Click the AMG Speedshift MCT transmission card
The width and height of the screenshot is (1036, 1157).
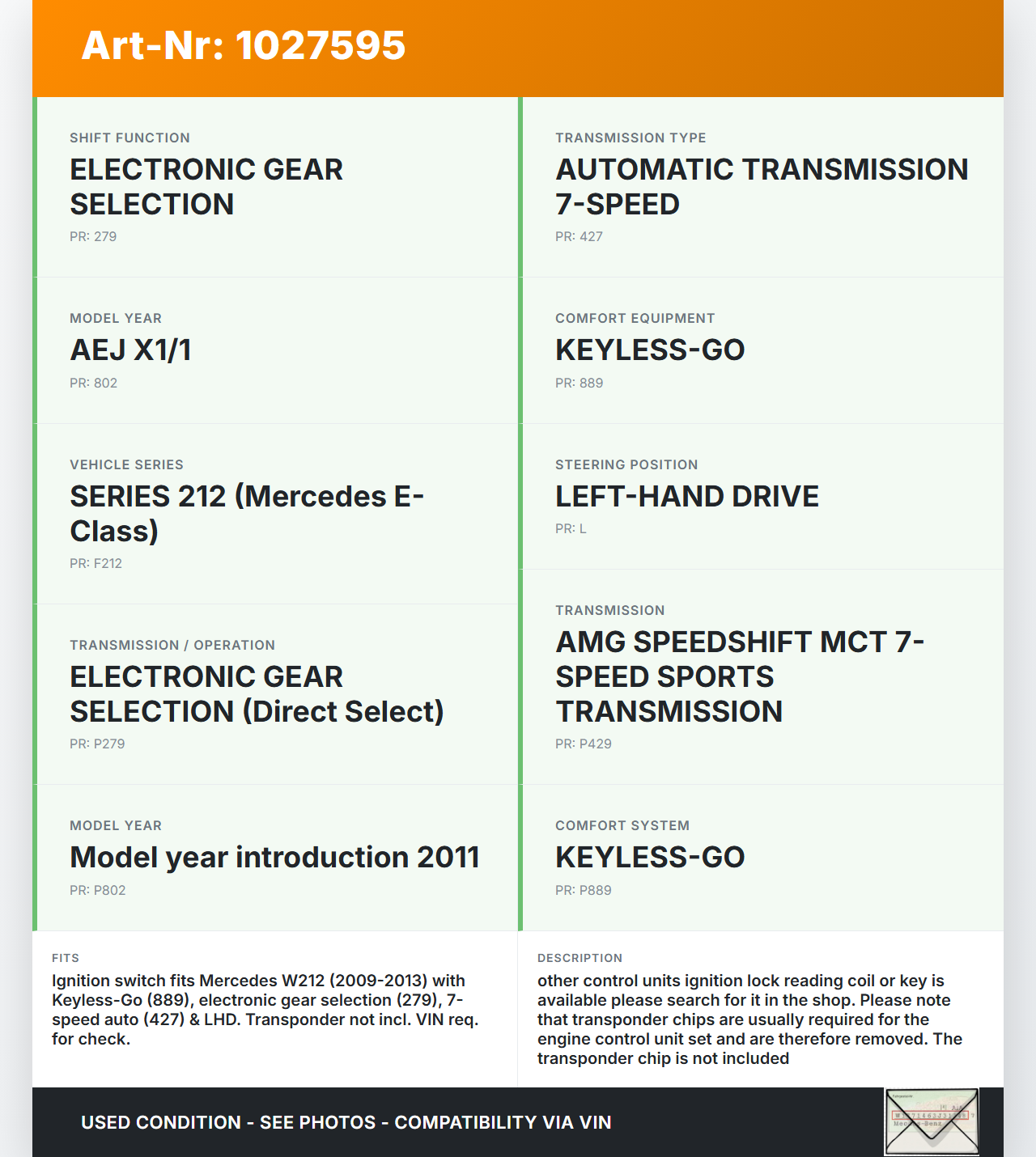coord(761,676)
